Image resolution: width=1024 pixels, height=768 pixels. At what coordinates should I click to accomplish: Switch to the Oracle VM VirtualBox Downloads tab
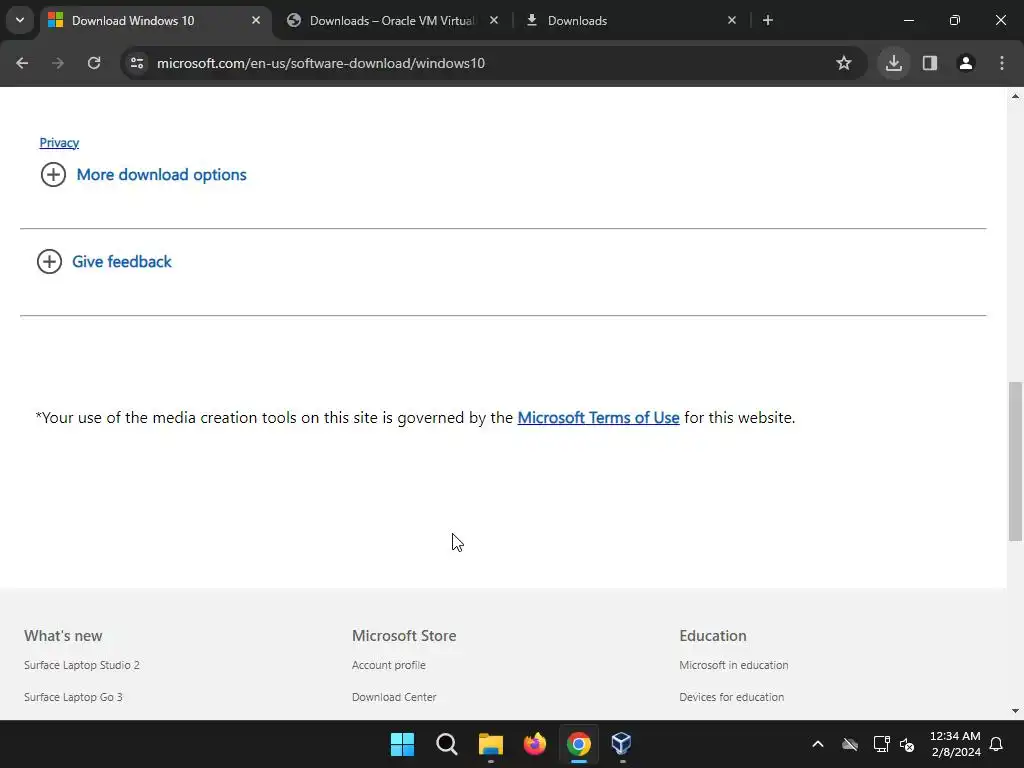click(x=392, y=20)
